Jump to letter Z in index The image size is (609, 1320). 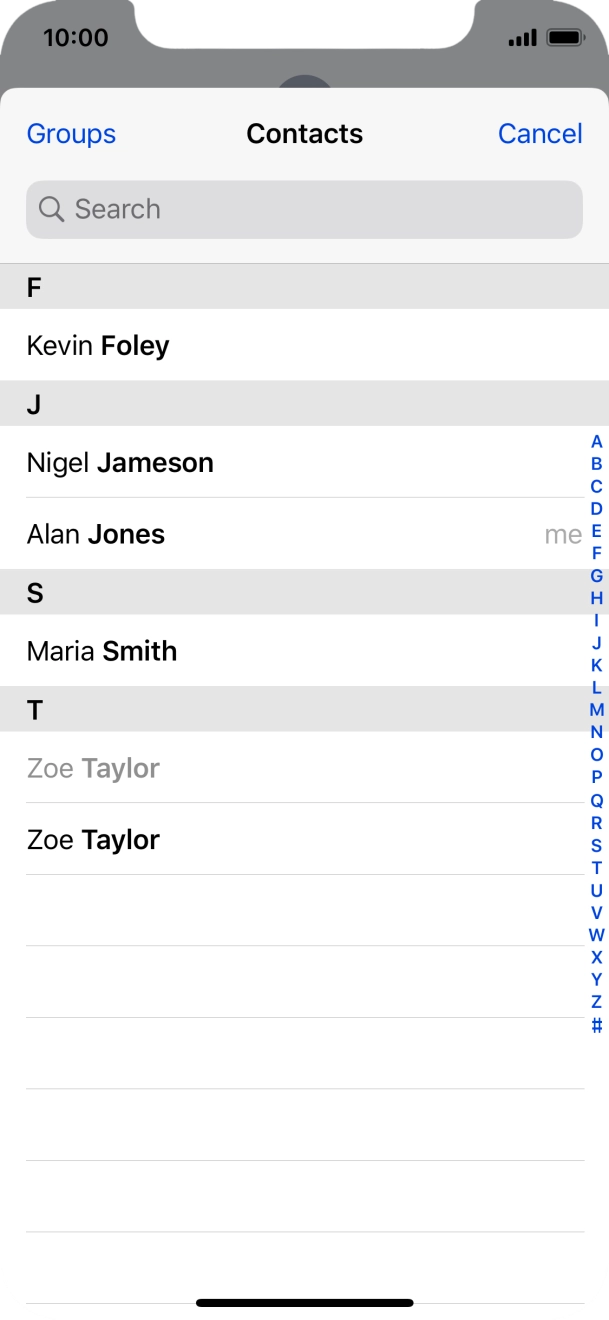pos(597,1002)
